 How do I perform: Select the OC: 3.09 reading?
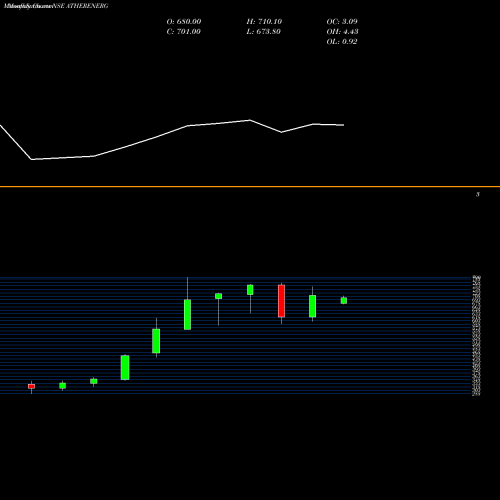point(342,21)
